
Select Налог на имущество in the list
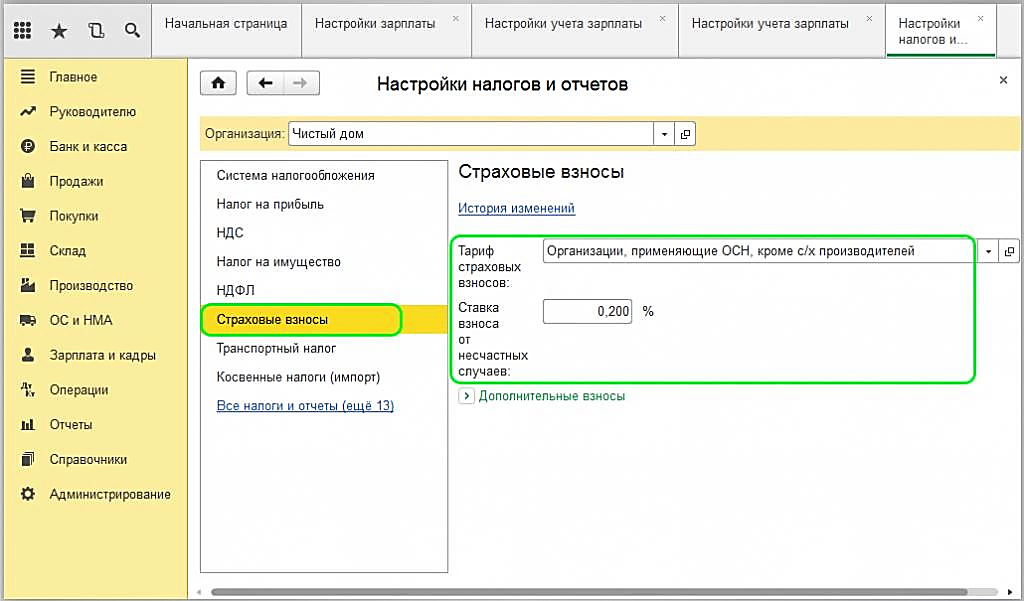click(x=324, y=262)
